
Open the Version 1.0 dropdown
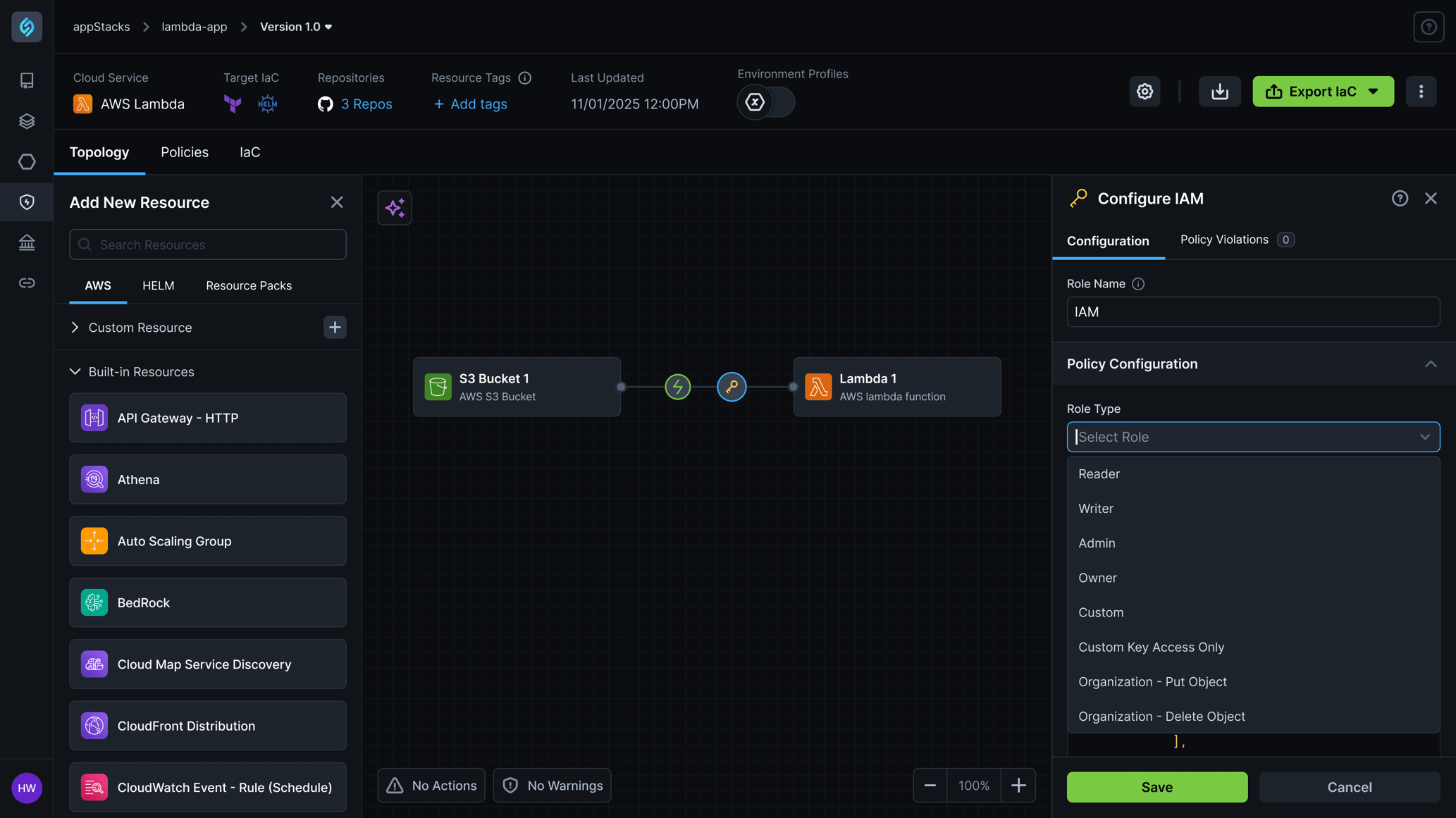tap(296, 27)
